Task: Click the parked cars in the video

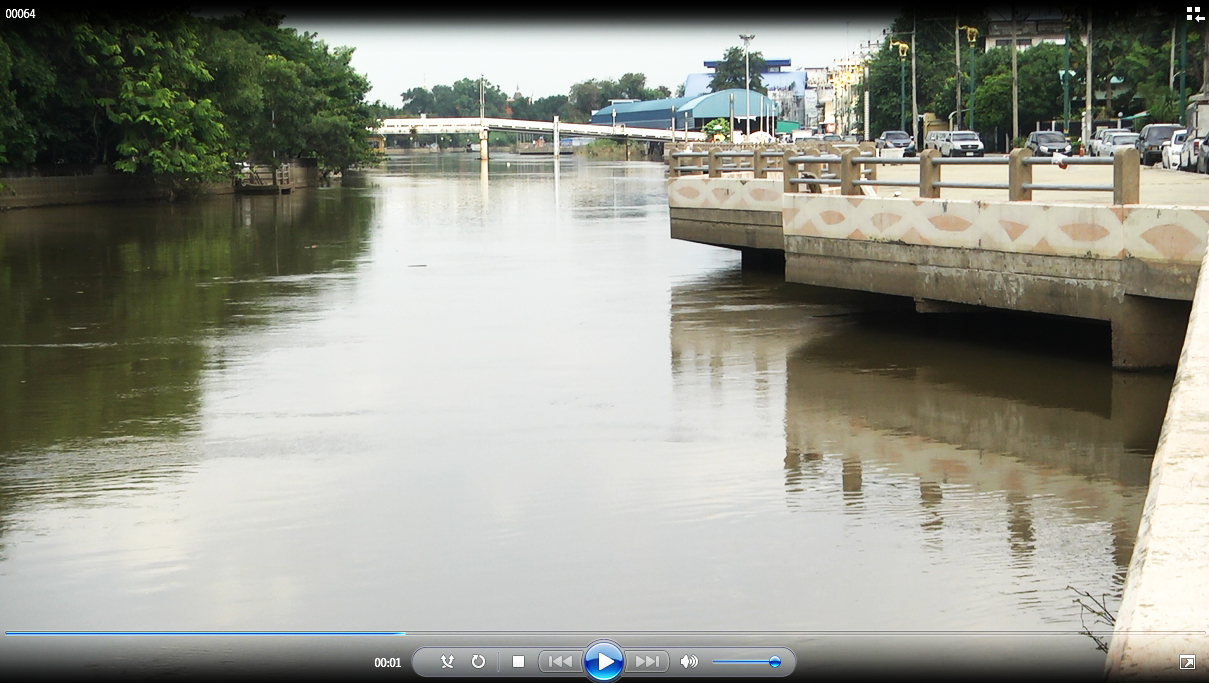Action: click(960, 143)
